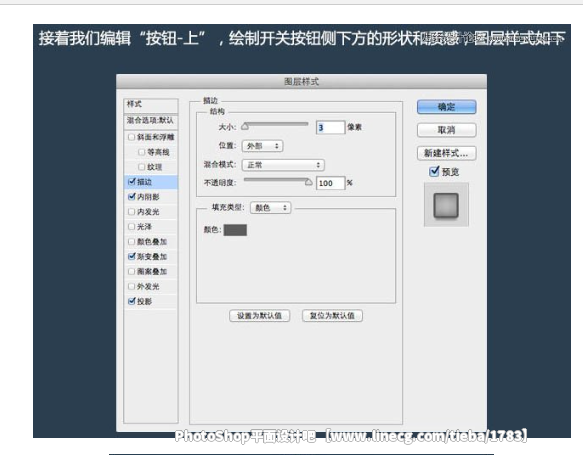
Task: Select the 投影 style row label
Action: pyautogui.click(x=145, y=301)
